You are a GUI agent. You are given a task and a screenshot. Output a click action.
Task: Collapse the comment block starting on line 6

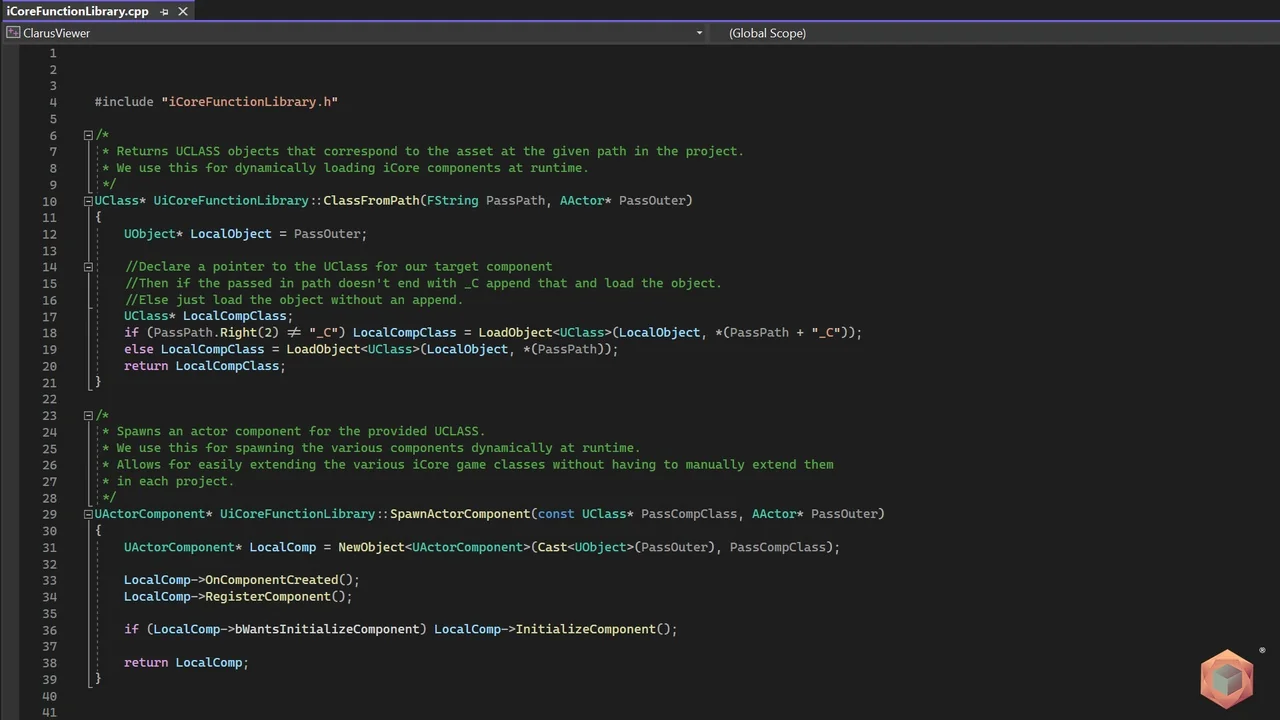pos(88,135)
